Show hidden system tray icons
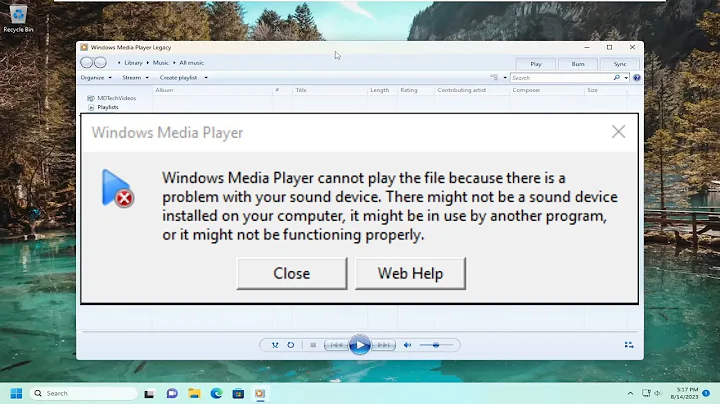Viewport: 720px width, 404px height. [x=630, y=393]
